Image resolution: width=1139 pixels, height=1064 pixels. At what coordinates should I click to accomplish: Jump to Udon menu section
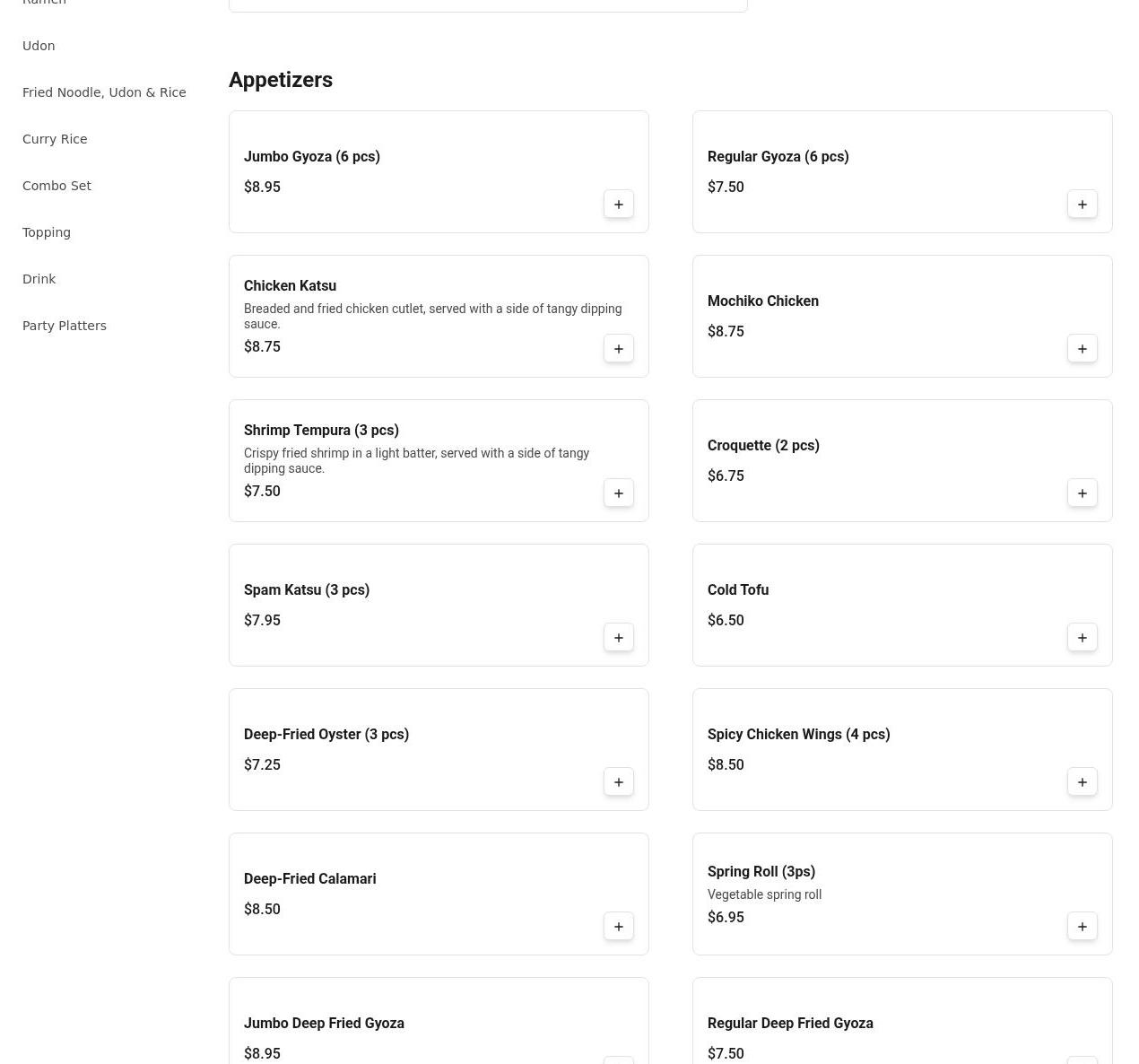point(39,46)
